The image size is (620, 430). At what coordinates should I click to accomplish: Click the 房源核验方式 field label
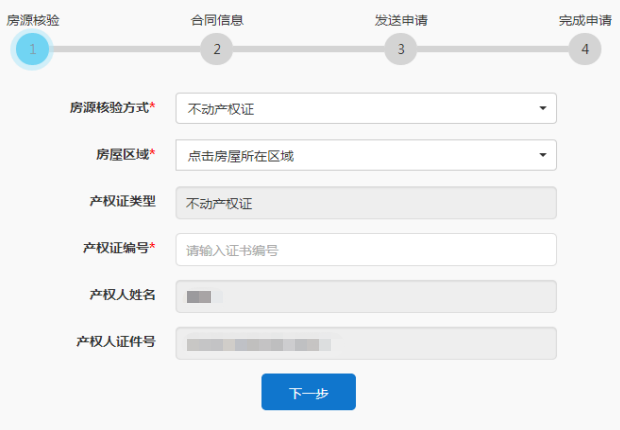pyautogui.click(x=112, y=107)
